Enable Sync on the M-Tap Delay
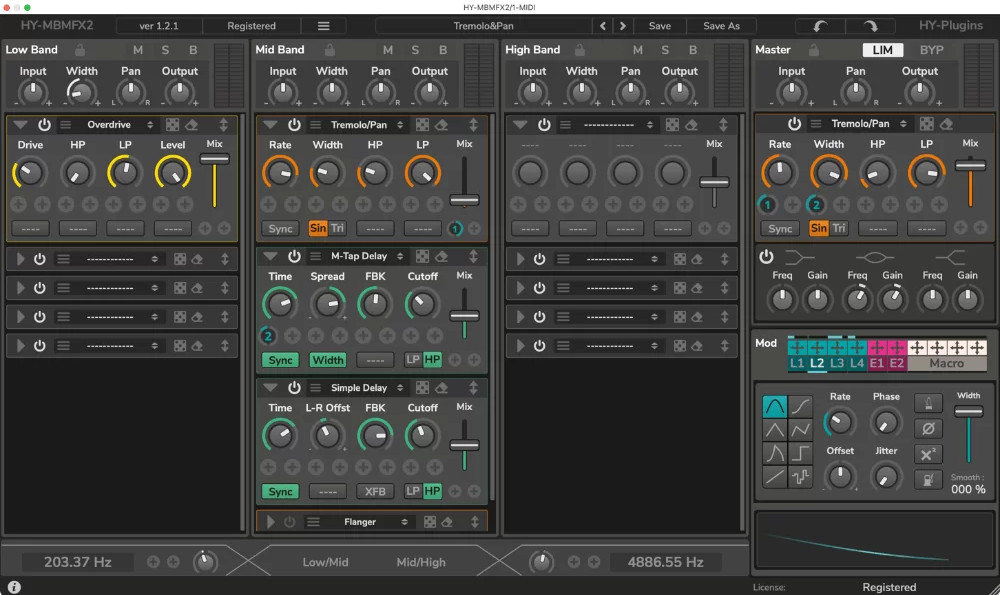 (x=280, y=360)
